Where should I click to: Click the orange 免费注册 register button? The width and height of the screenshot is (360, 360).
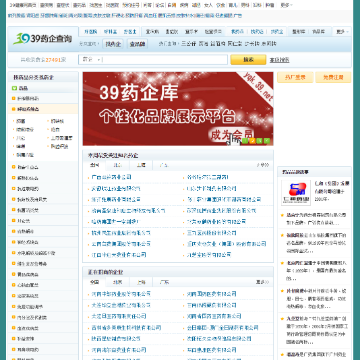point(333,77)
